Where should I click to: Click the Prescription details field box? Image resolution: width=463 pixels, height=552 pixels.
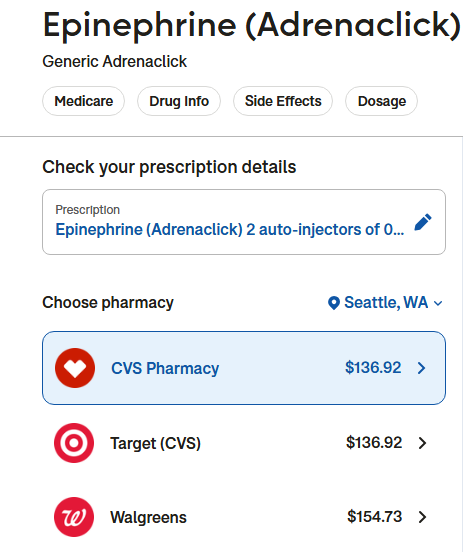point(244,222)
